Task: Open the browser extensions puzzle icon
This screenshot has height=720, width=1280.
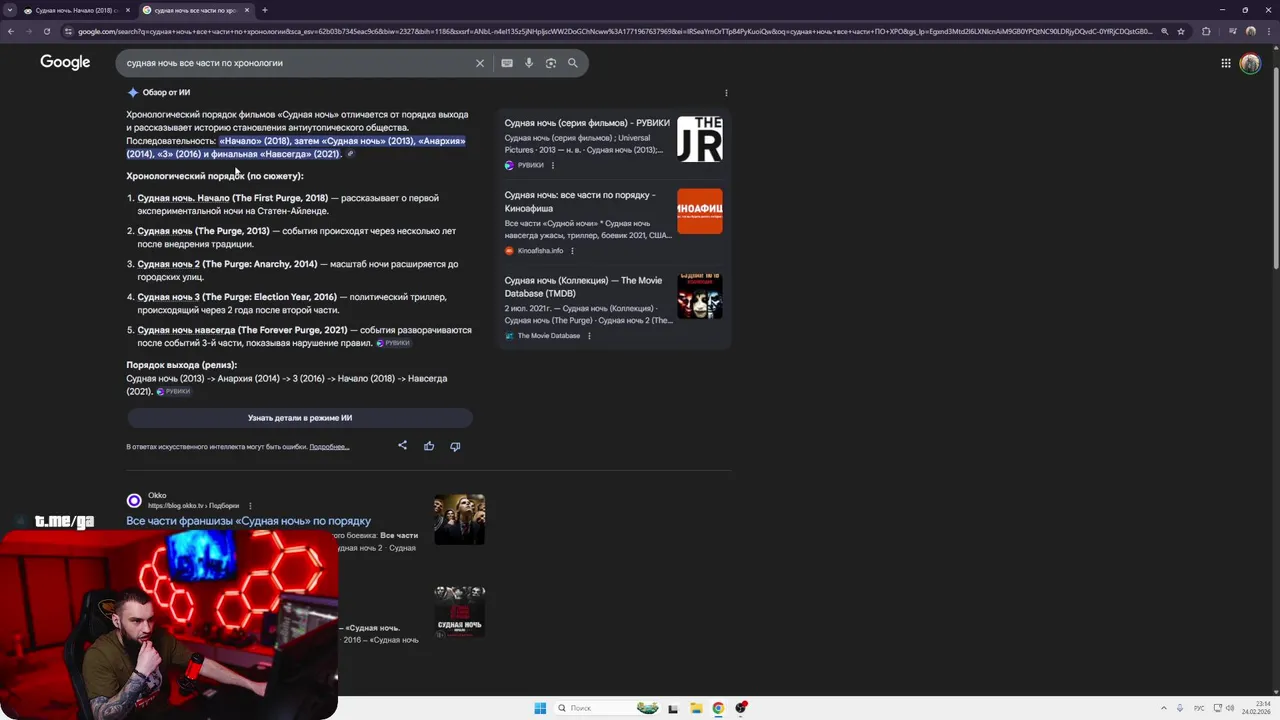Action: pos(1206,31)
